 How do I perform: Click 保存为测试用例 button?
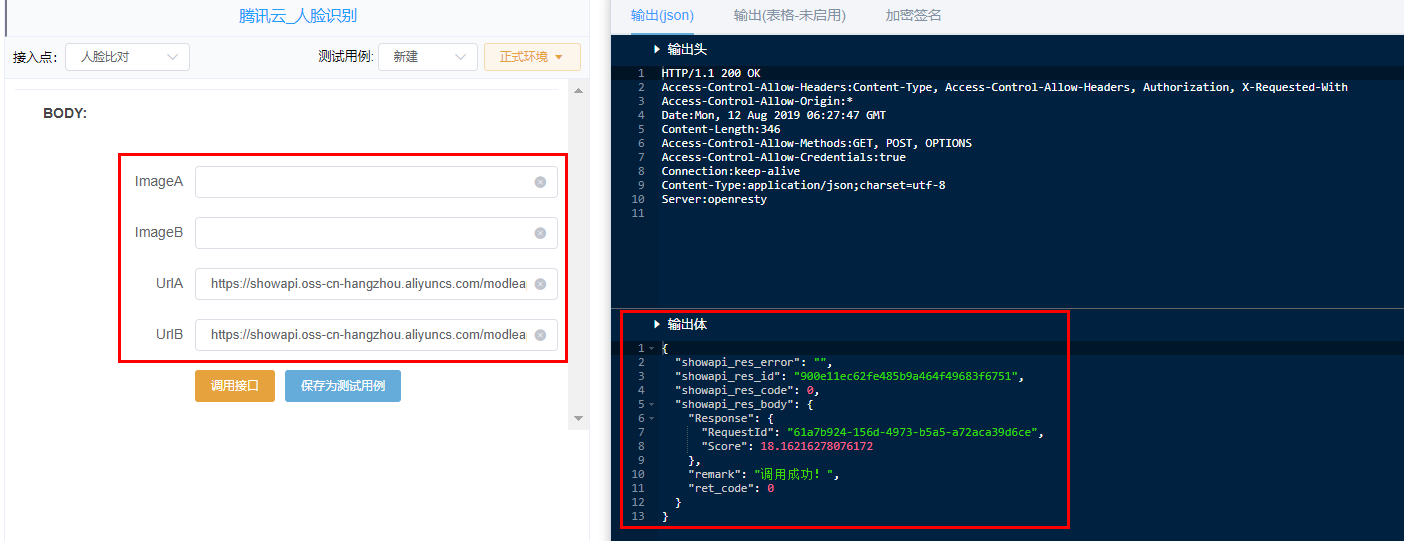(343, 385)
